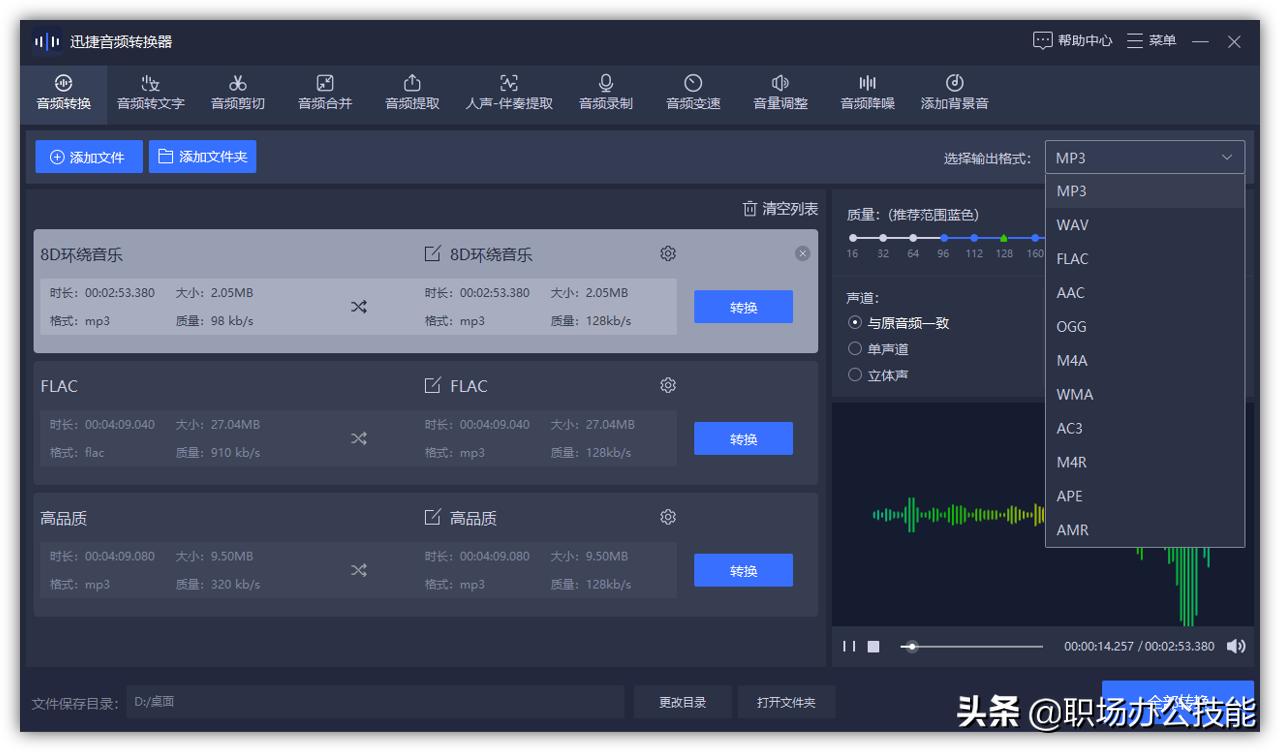1280x752 pixels.
Task: Switch to the 音频转文字 tab
Action: coord(149,93)
